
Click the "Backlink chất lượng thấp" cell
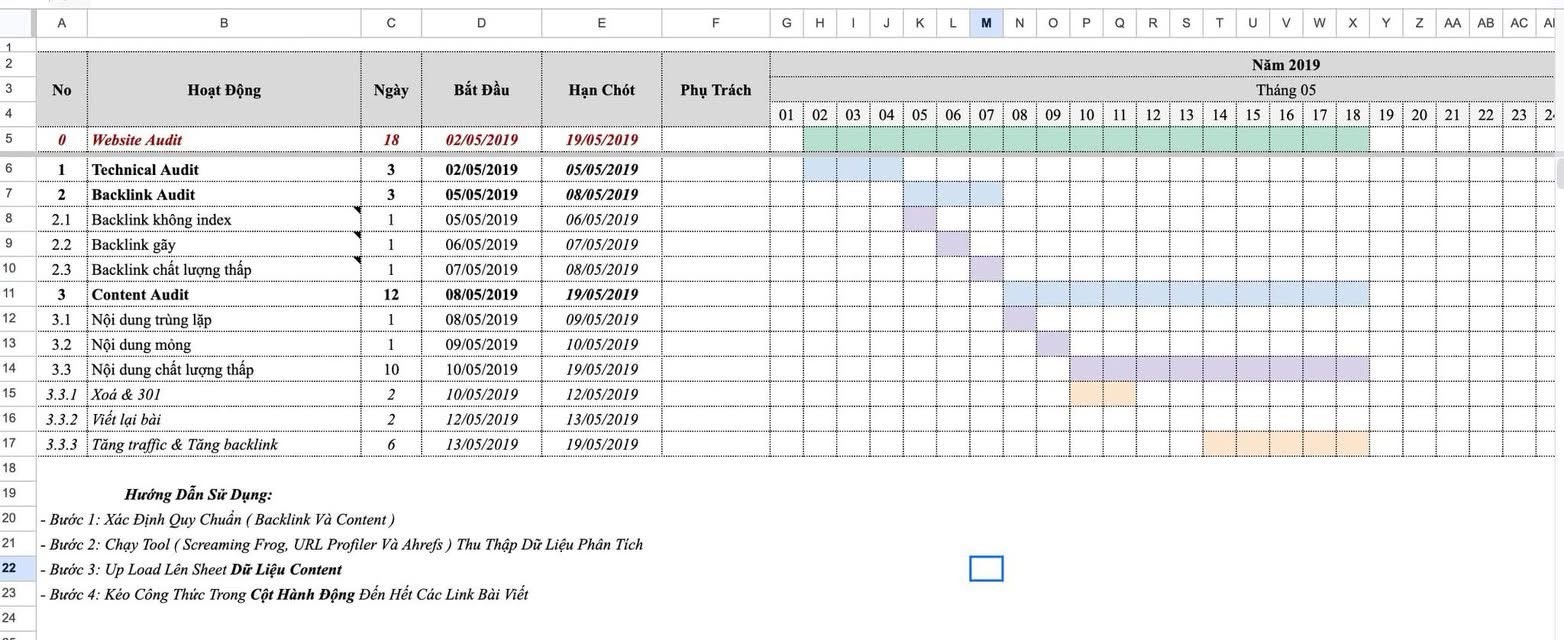(x=172, y=270)
